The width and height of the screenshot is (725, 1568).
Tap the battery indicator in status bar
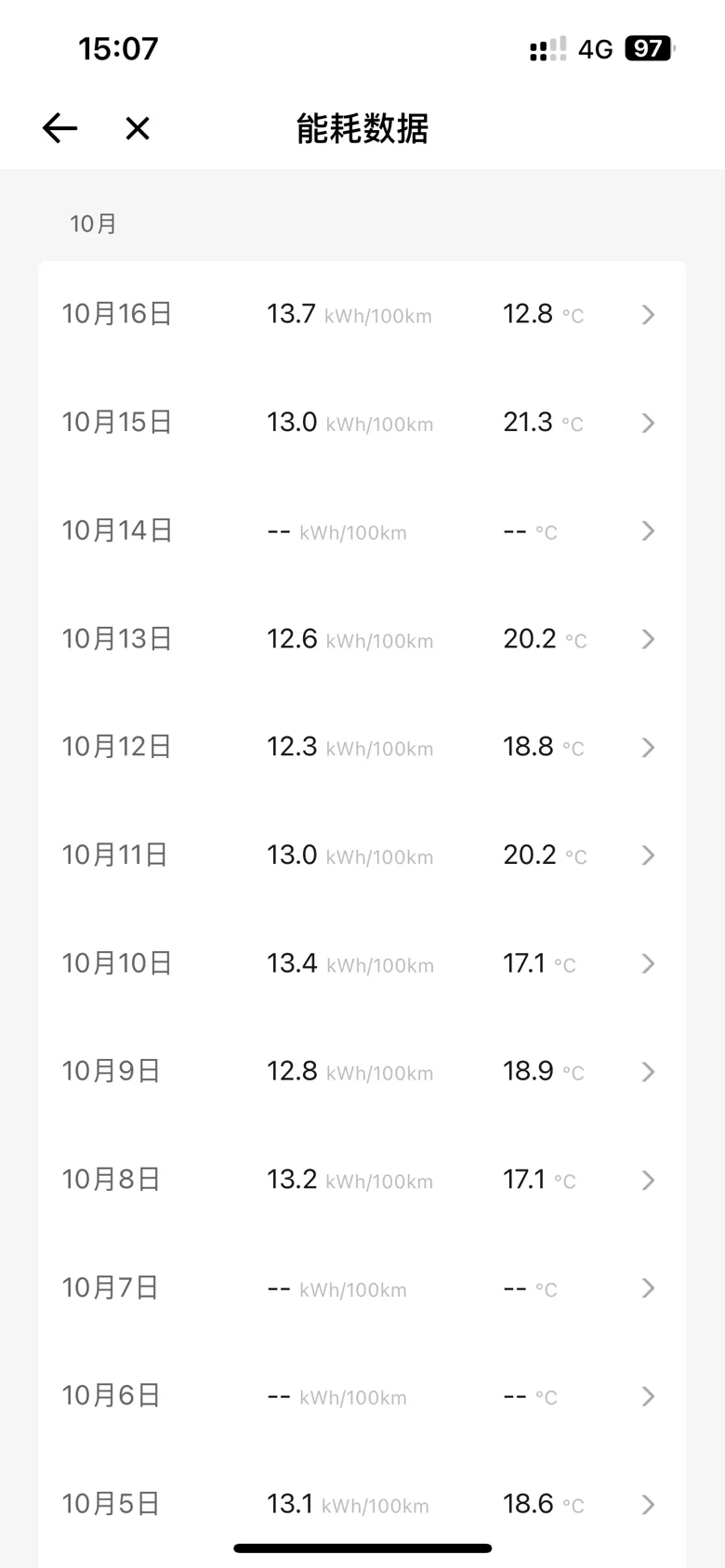click(649, 48)
